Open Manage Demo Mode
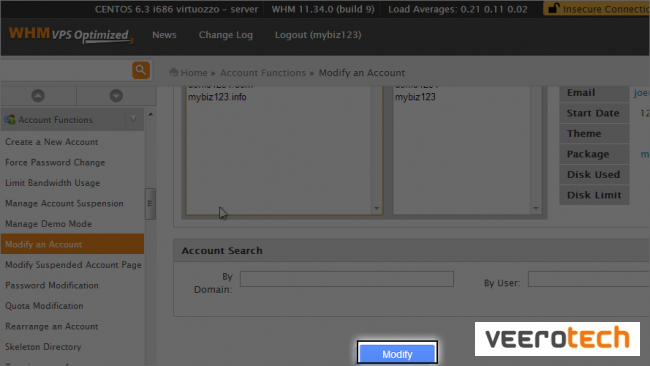The width and height of the screenshot is (650, 366). 49,224
